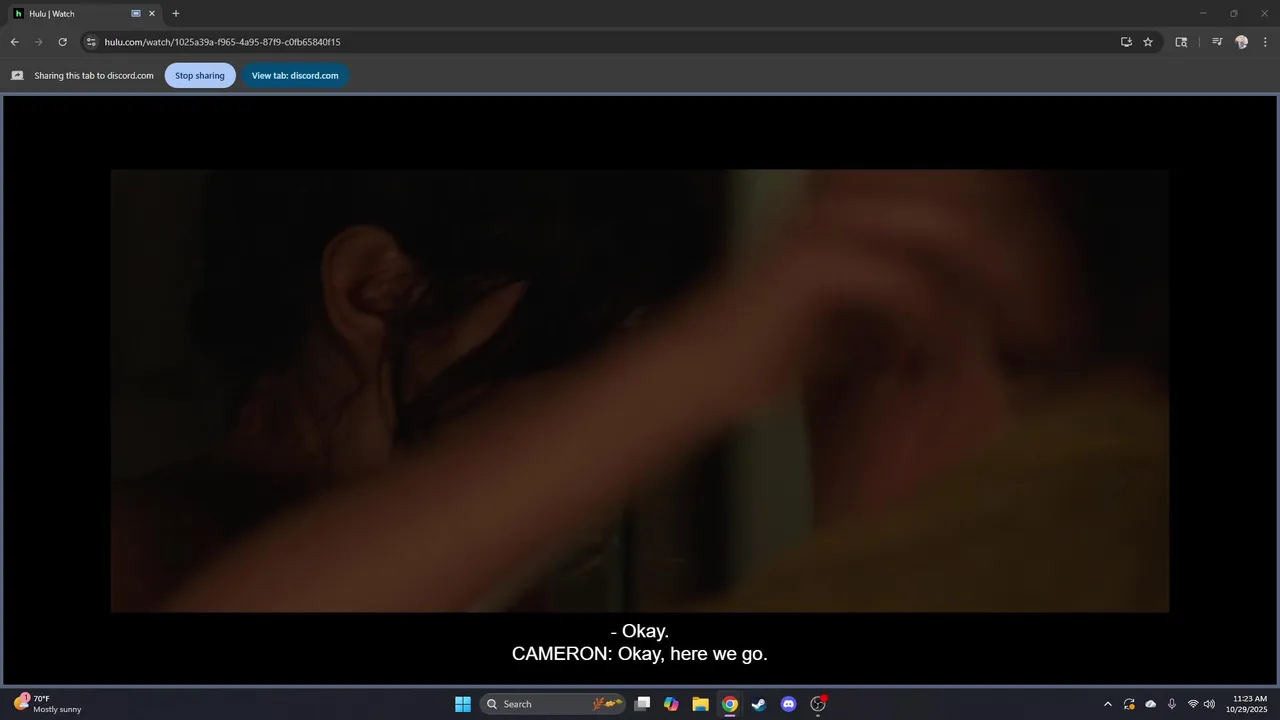This screenshot has height=720, width=1280.
Task: Open File Explorer from taskbar
Action: click(701, 704)
